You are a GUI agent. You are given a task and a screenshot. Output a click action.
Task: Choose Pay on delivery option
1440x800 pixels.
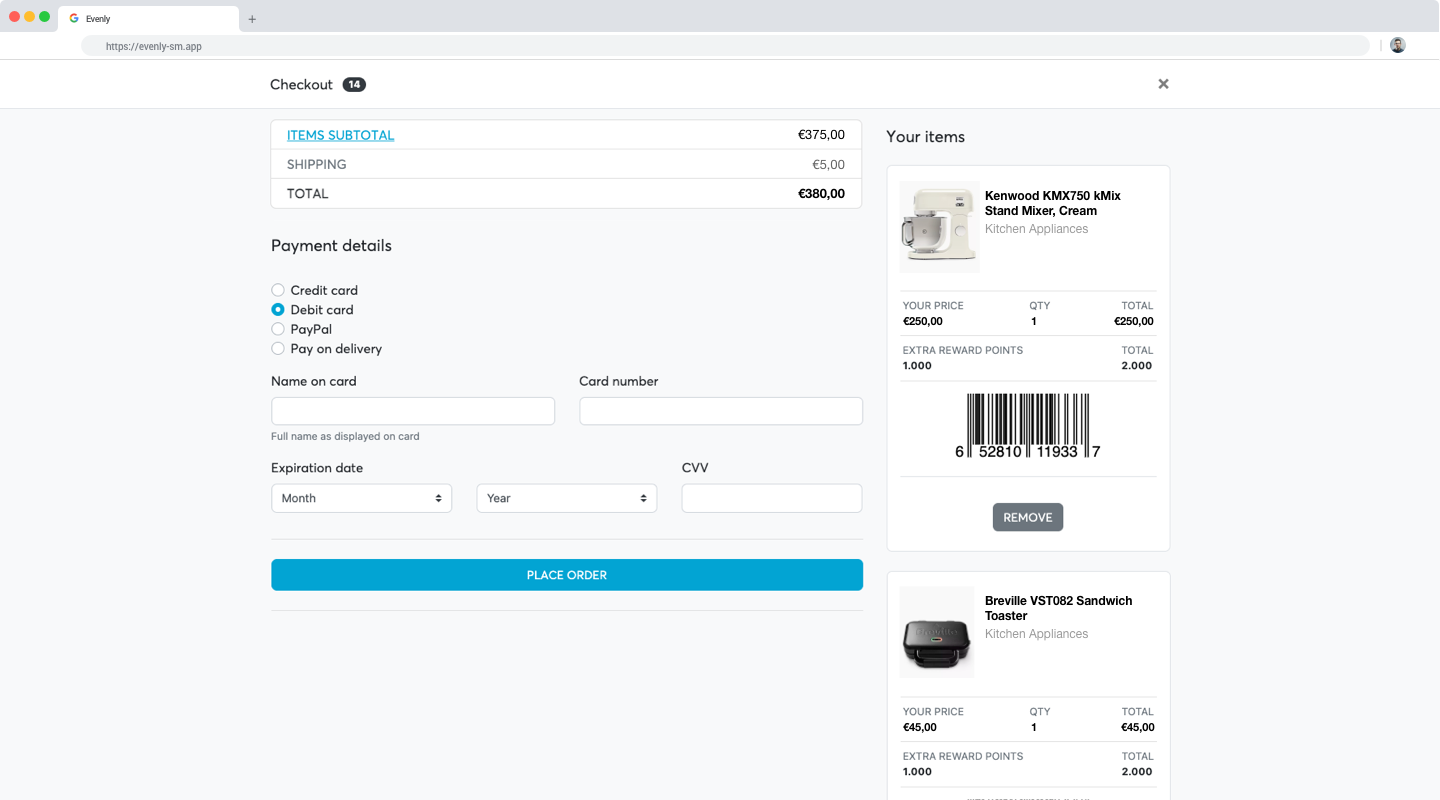coord(278,349)
